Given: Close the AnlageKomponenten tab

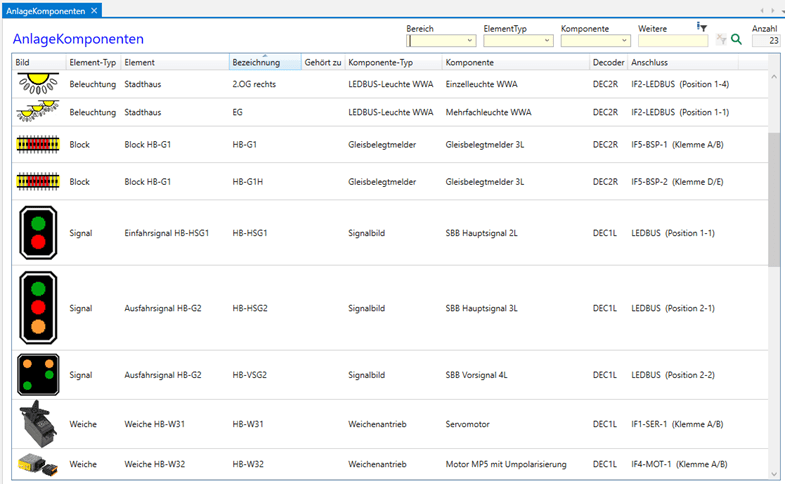Looking at the screenshot, I should [x=94, y=10].
